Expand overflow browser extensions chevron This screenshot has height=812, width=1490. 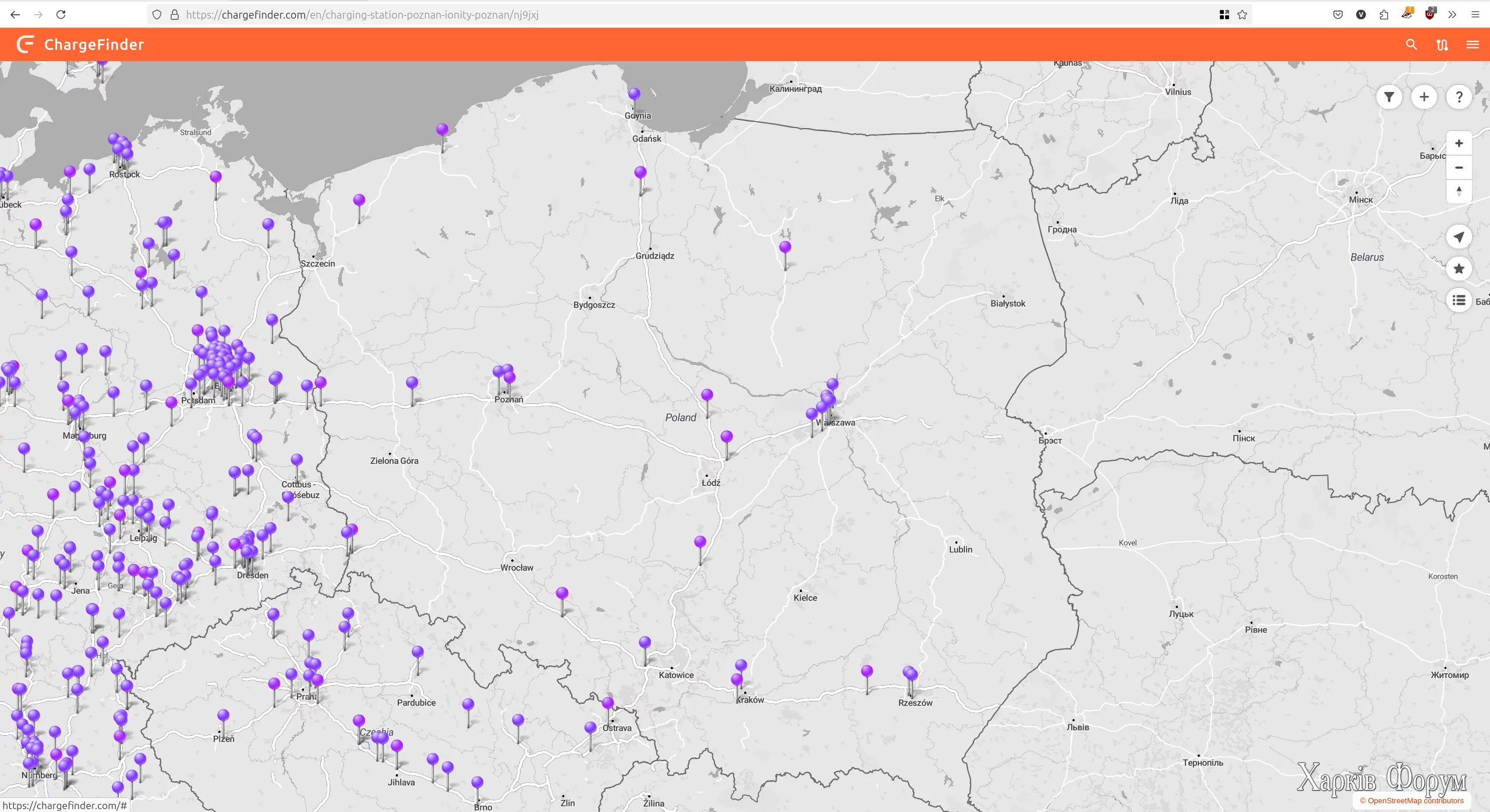[1452, 15]
